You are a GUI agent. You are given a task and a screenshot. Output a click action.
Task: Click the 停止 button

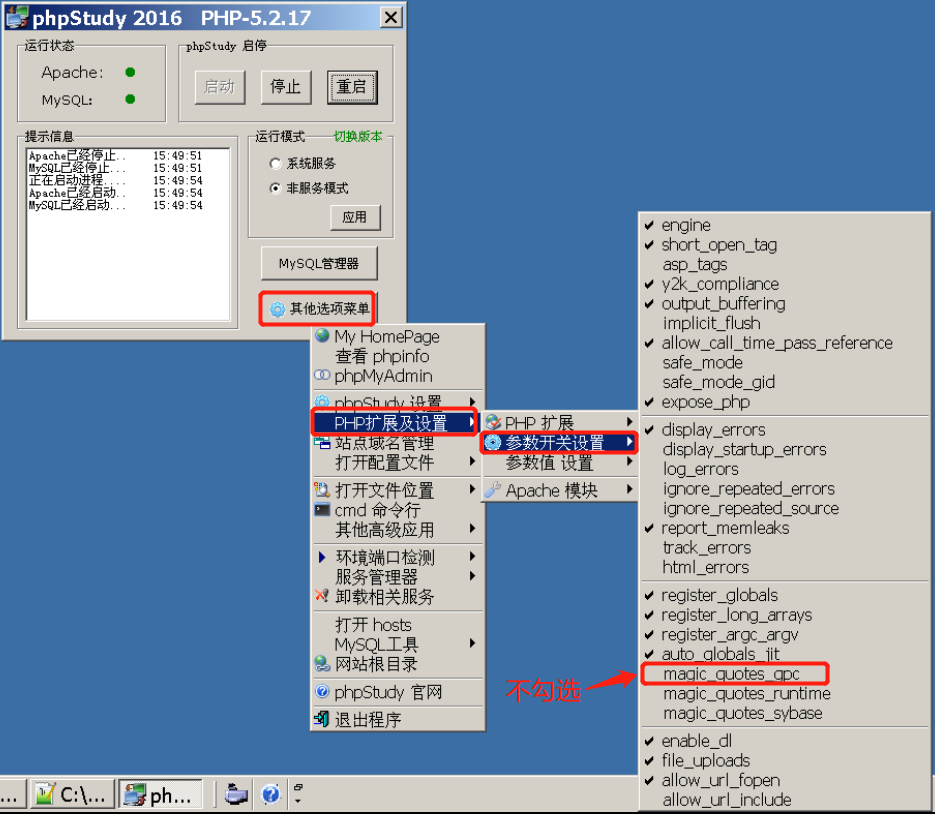point(286,87)
